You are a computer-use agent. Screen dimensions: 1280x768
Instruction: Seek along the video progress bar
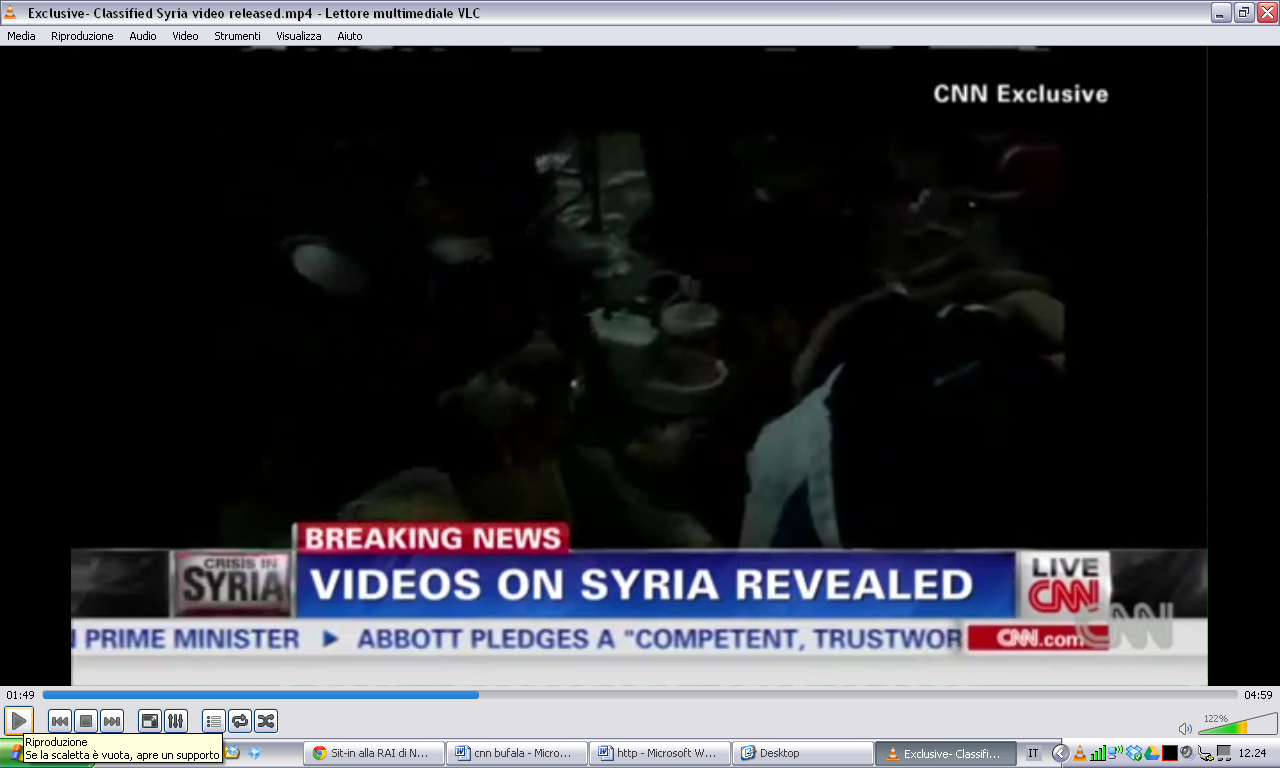(640, 695)
